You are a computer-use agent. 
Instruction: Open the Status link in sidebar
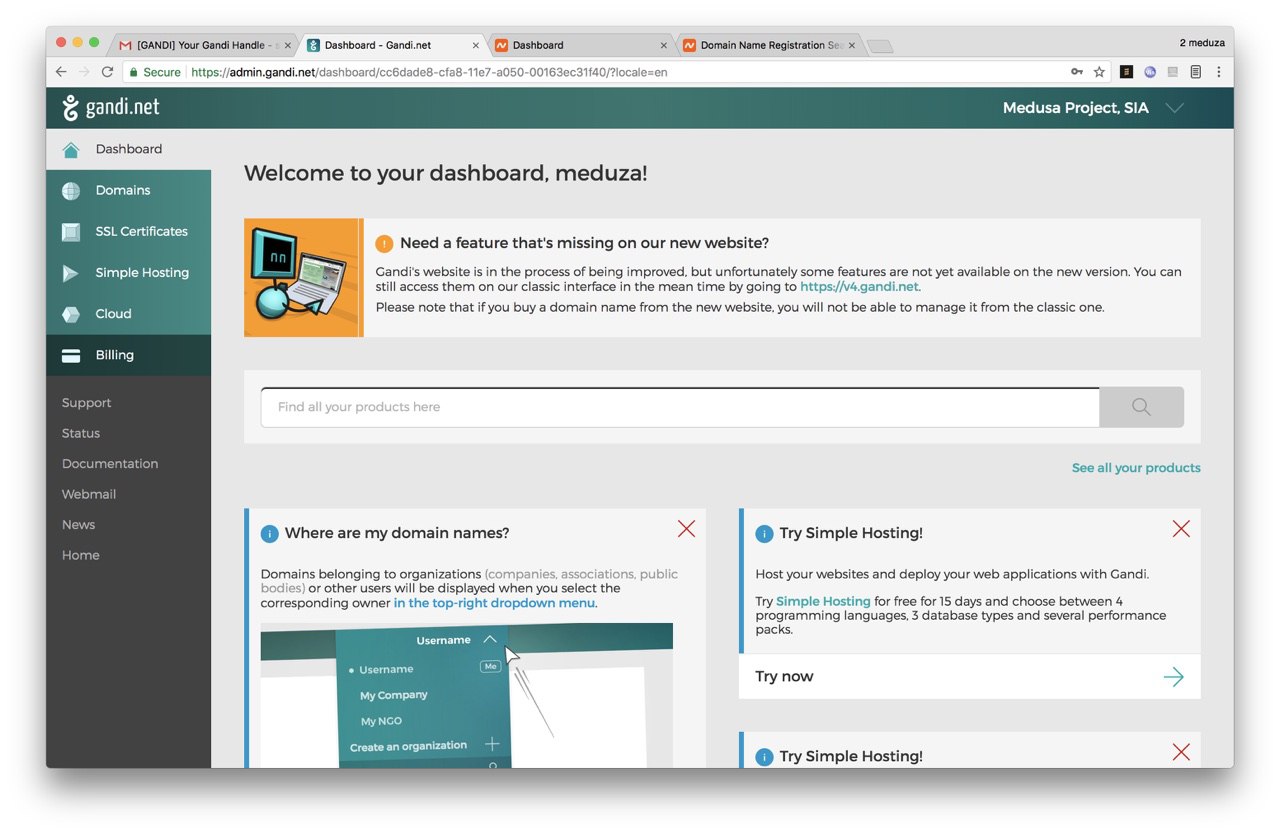[81, 433]
